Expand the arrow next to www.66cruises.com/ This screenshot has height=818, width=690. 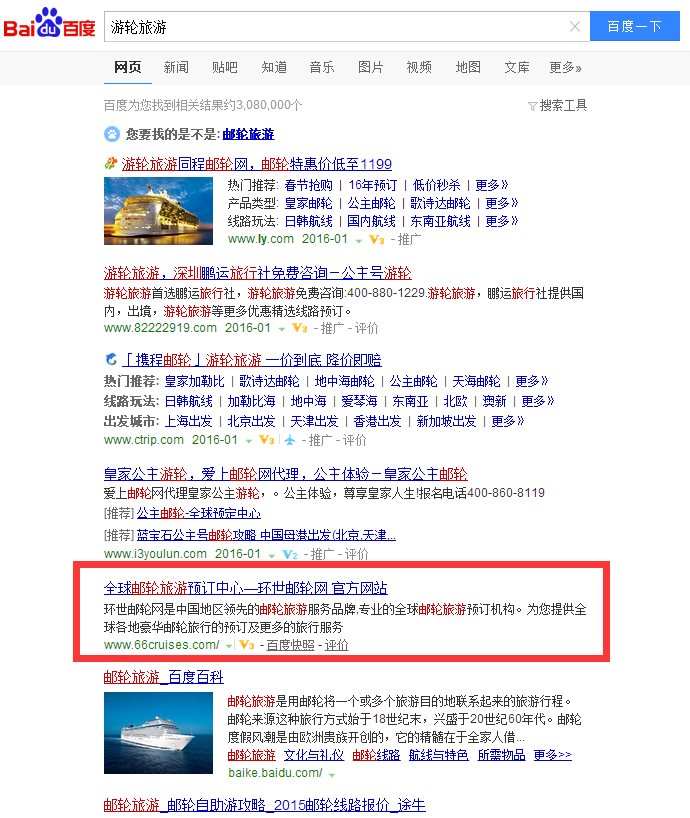click(228, 646)
